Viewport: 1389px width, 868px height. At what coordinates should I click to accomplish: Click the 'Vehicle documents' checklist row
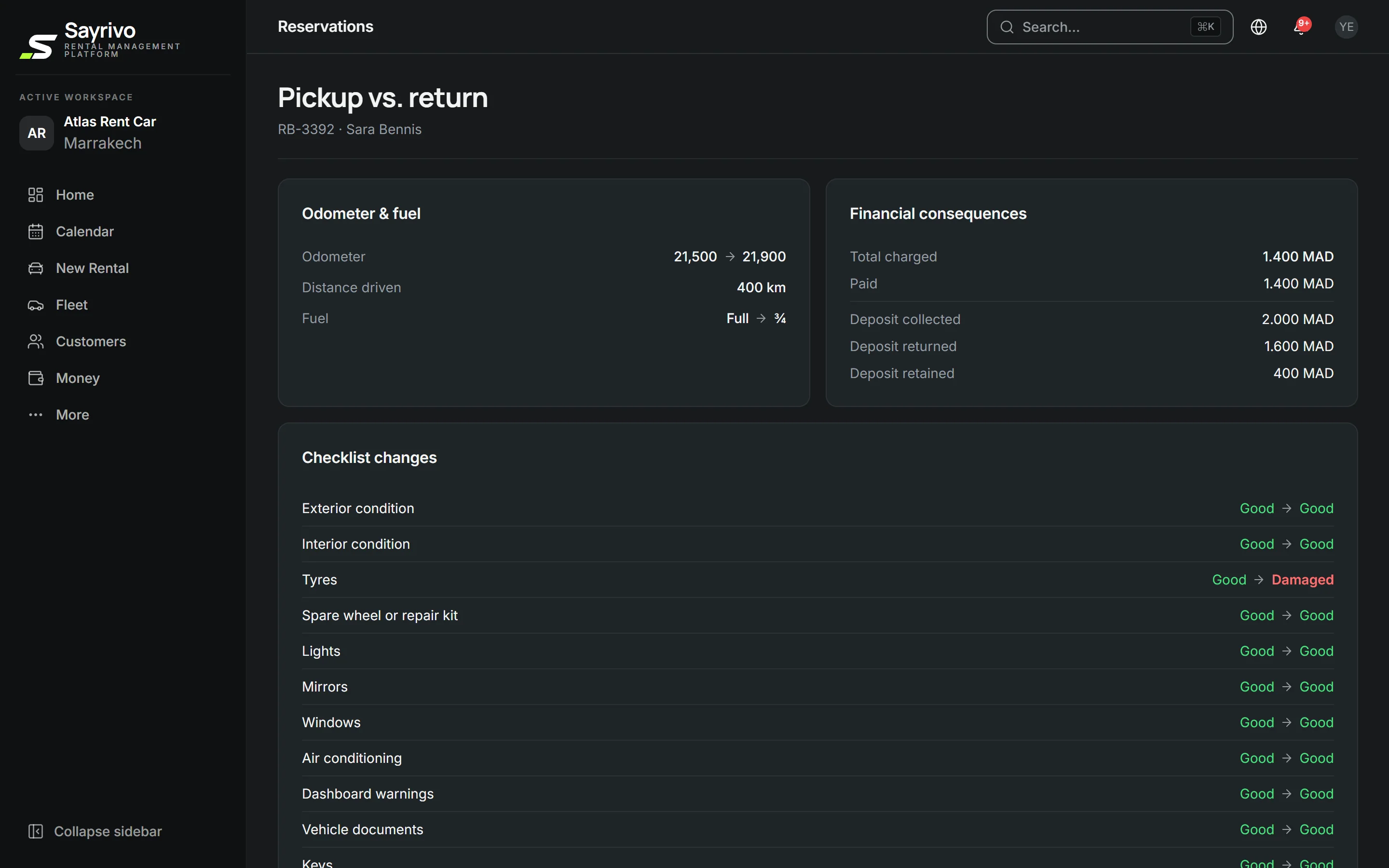(x=817, y=829)
